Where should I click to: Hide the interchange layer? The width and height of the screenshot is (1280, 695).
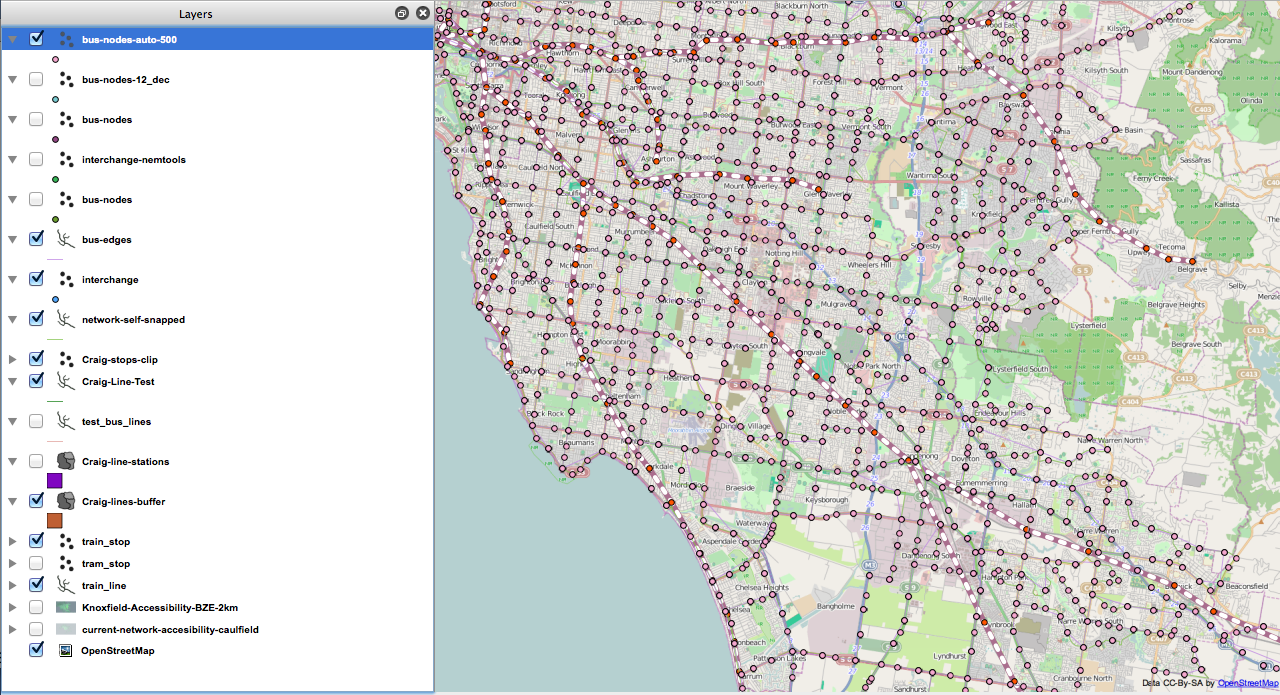pos(36,279)
